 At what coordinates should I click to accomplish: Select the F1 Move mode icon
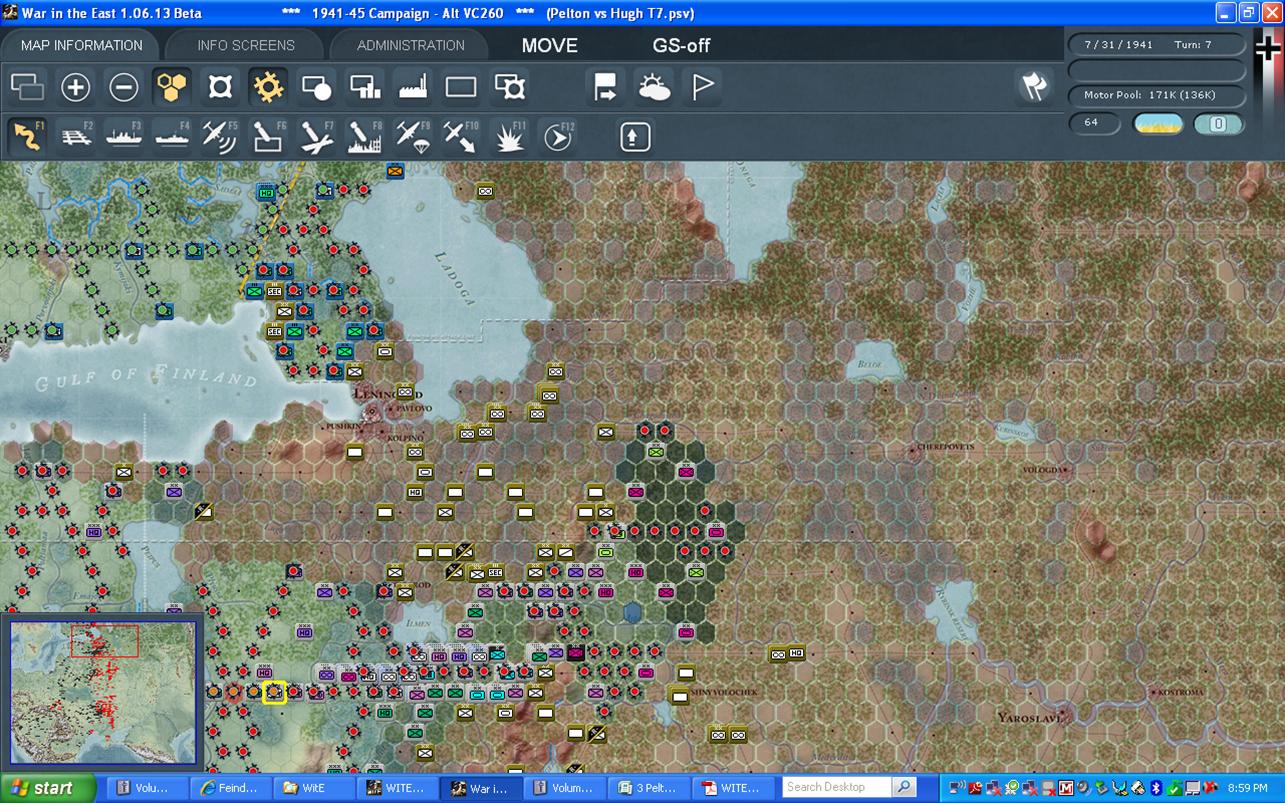[x=27, y=136]
